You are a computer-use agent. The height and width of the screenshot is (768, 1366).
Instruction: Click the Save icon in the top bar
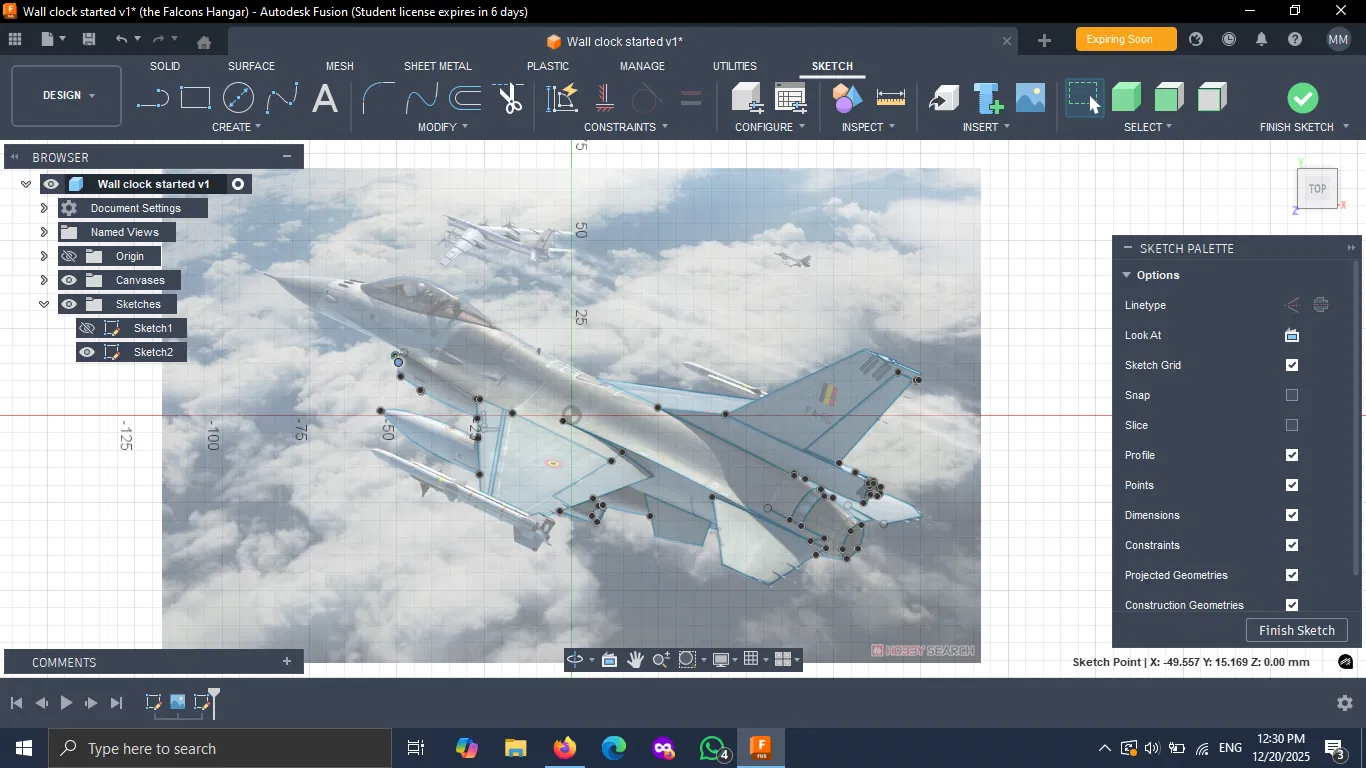[89, 40]
